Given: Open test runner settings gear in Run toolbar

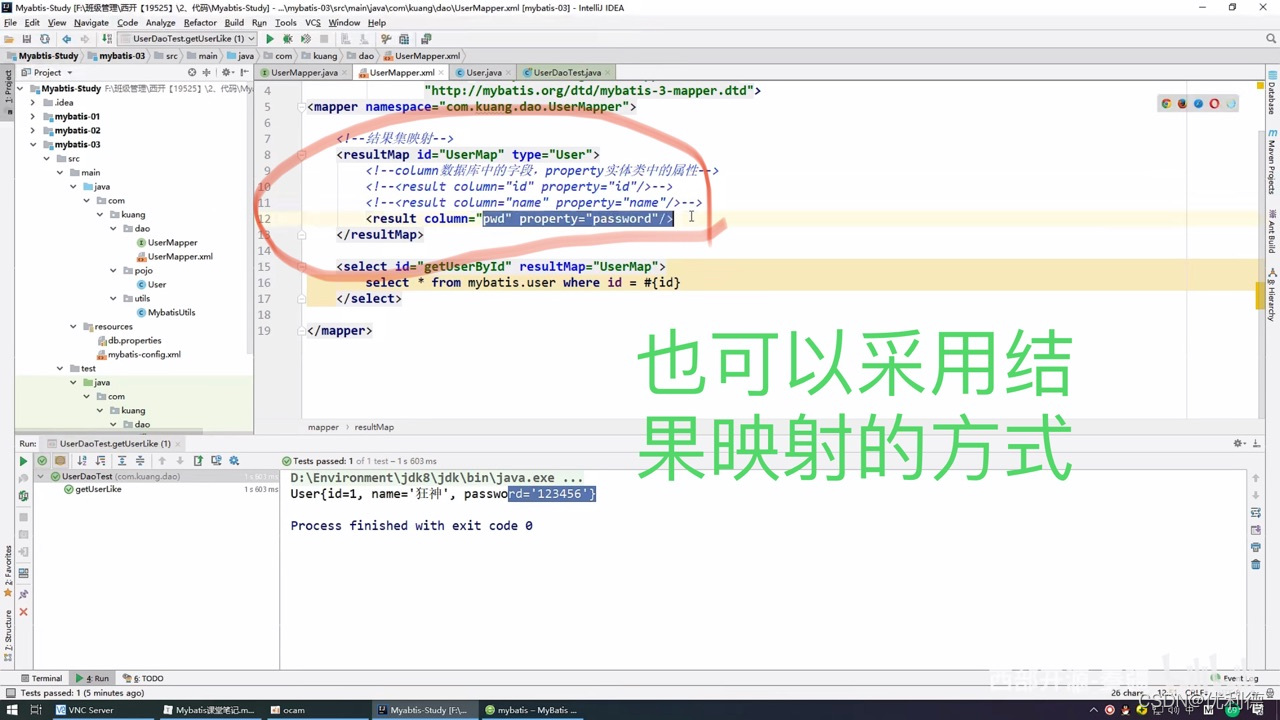Looking at the screenshot, I should point(234,461).
